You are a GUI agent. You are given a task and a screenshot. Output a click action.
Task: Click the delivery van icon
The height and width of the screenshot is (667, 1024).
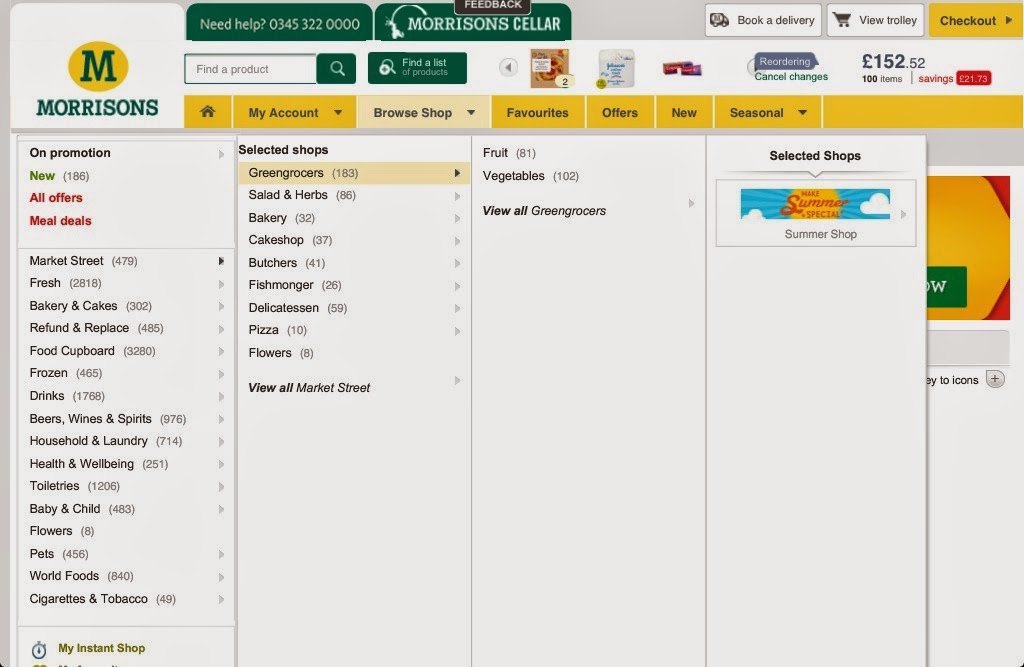[x=720, y=20]
